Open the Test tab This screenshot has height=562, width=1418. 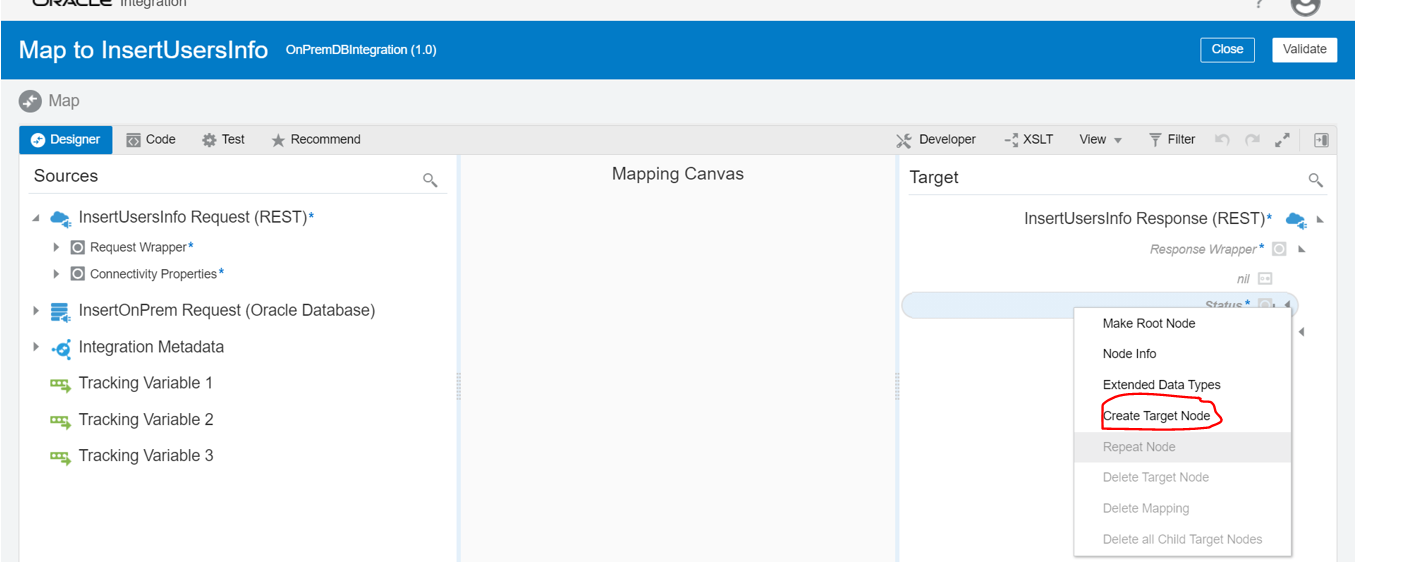tap(223, 140)
